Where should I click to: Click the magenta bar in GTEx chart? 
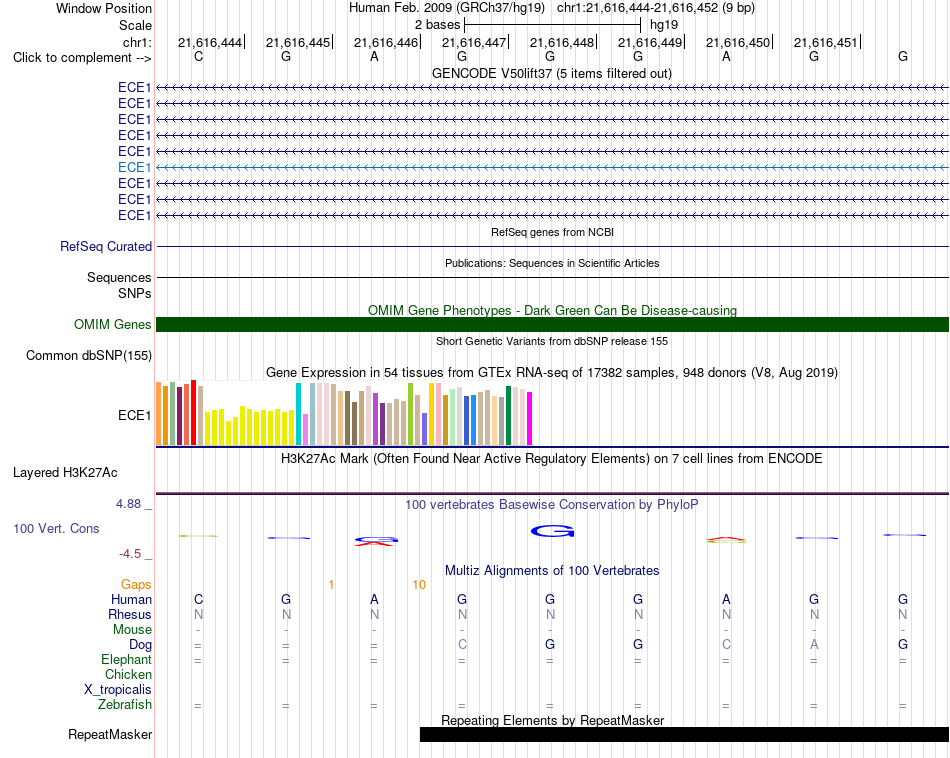[x=530, y=419]
